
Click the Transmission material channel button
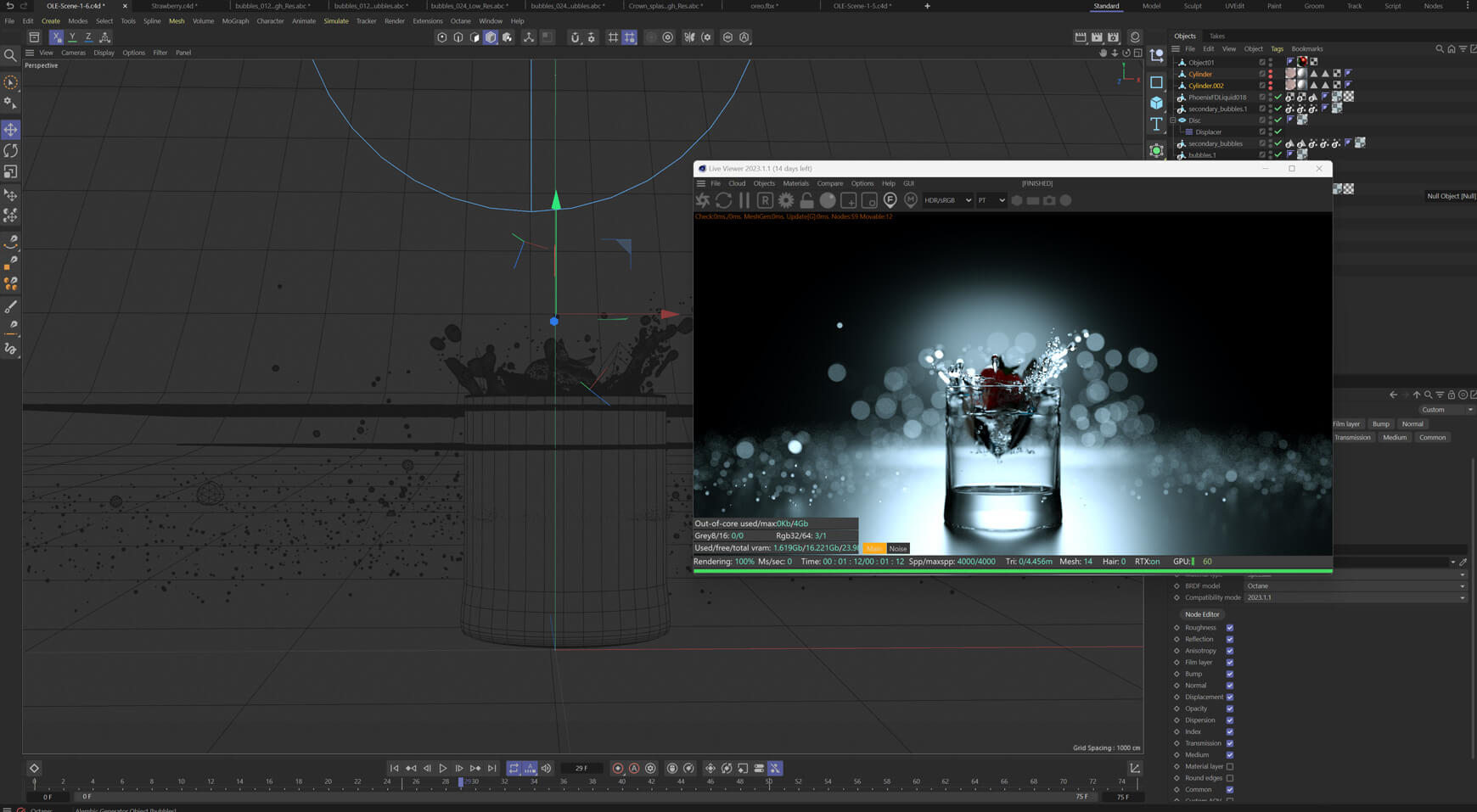click(x=1352, y=438)
